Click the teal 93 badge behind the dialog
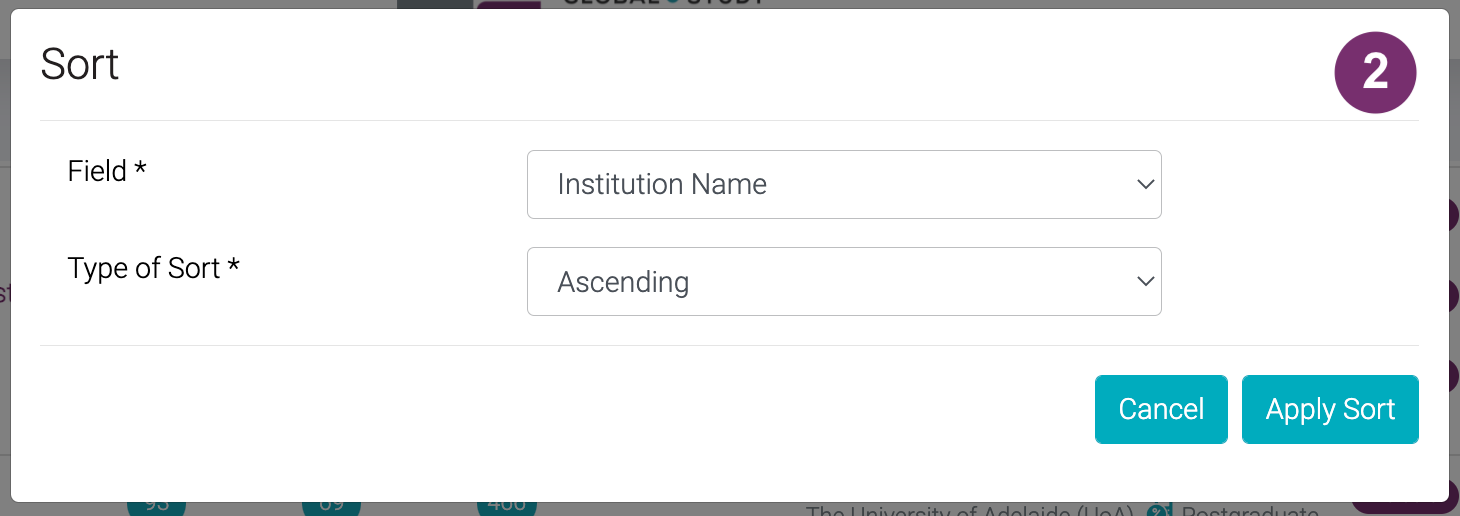 [157, 507]
